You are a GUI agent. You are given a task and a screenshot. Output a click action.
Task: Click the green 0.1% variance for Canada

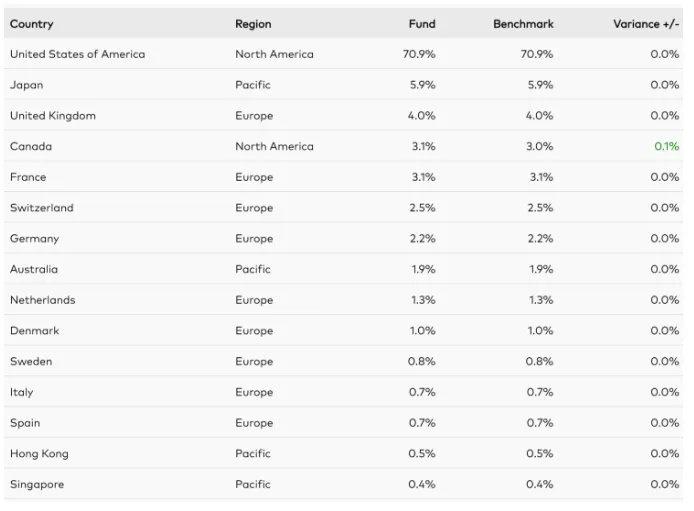click(666, 146)
